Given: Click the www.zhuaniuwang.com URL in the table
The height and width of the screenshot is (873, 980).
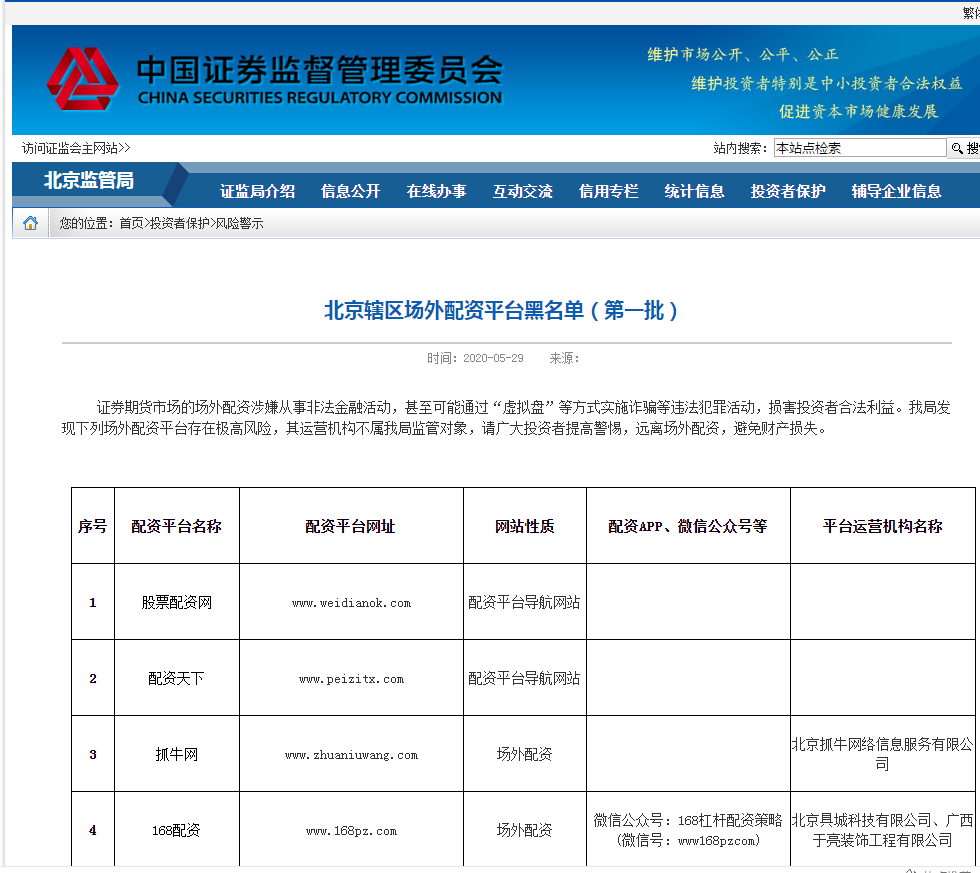Looking at the screenshot, I should click(x=352, y=755).
